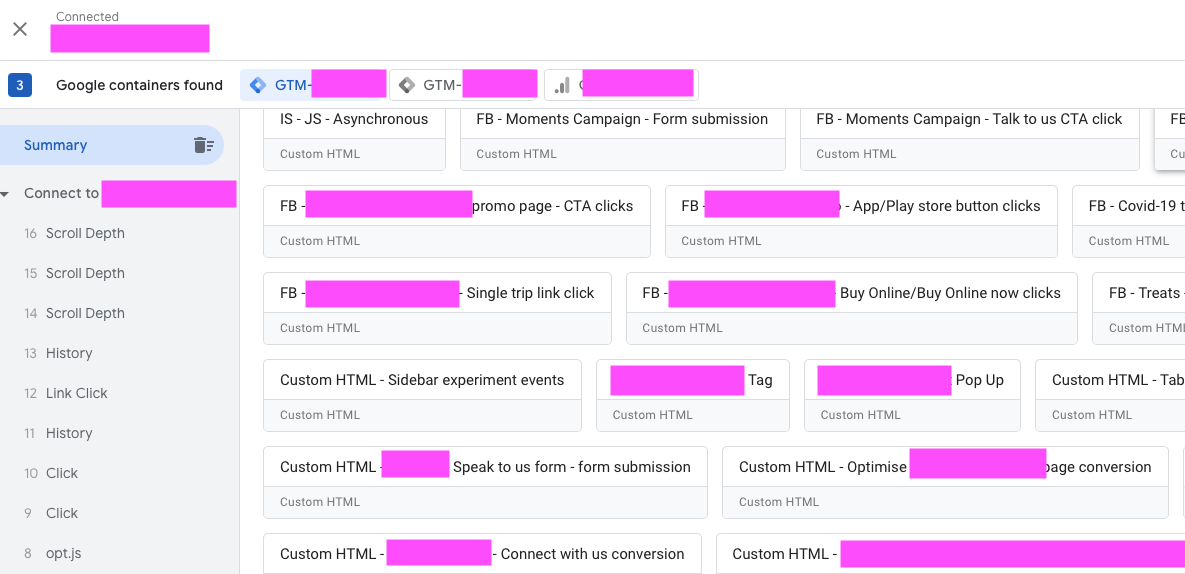Click the blue GTM container icon
This screenshot has height=574, width=1185.
click(258, 85)
